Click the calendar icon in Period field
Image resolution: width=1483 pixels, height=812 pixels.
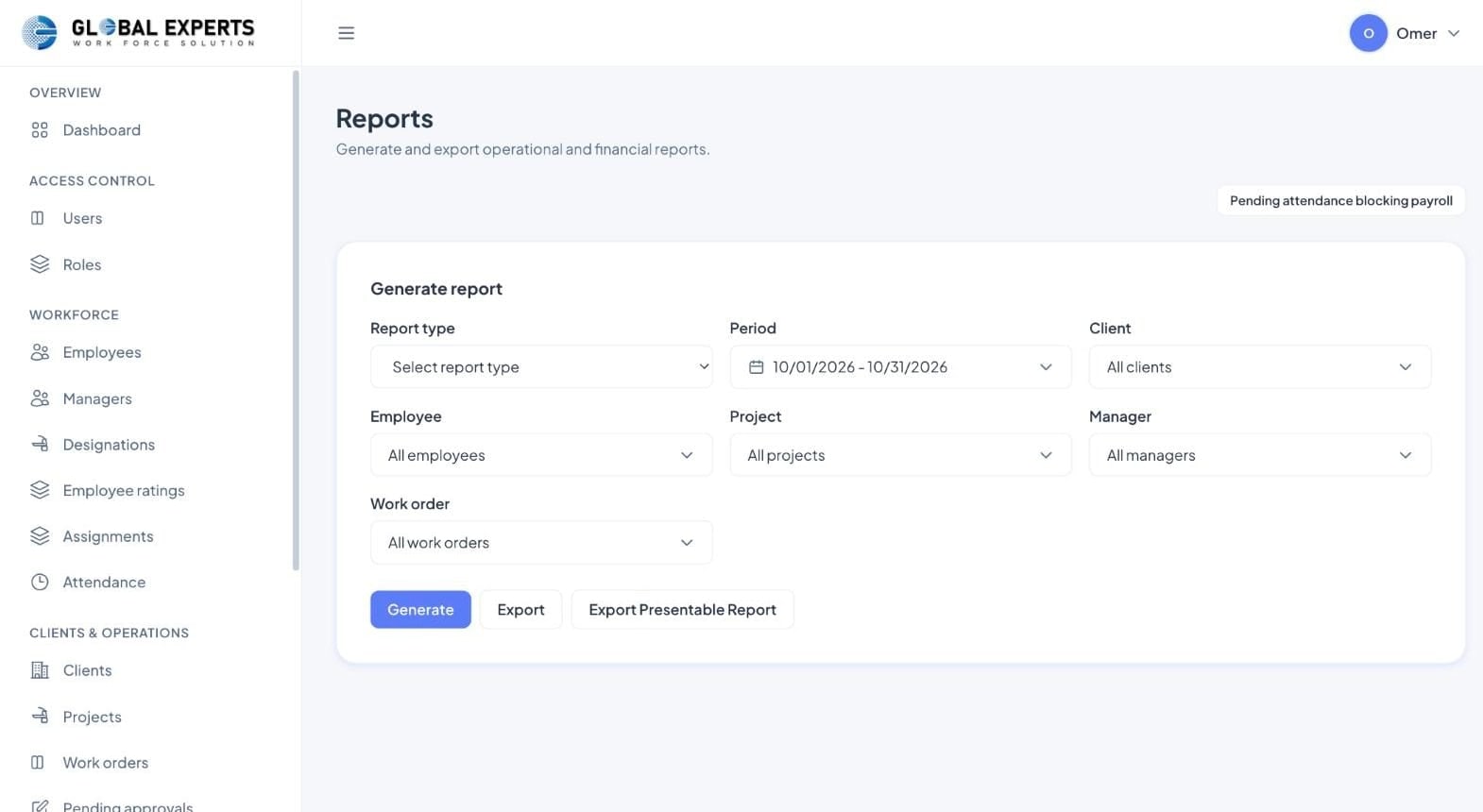[x=757, y=367]
